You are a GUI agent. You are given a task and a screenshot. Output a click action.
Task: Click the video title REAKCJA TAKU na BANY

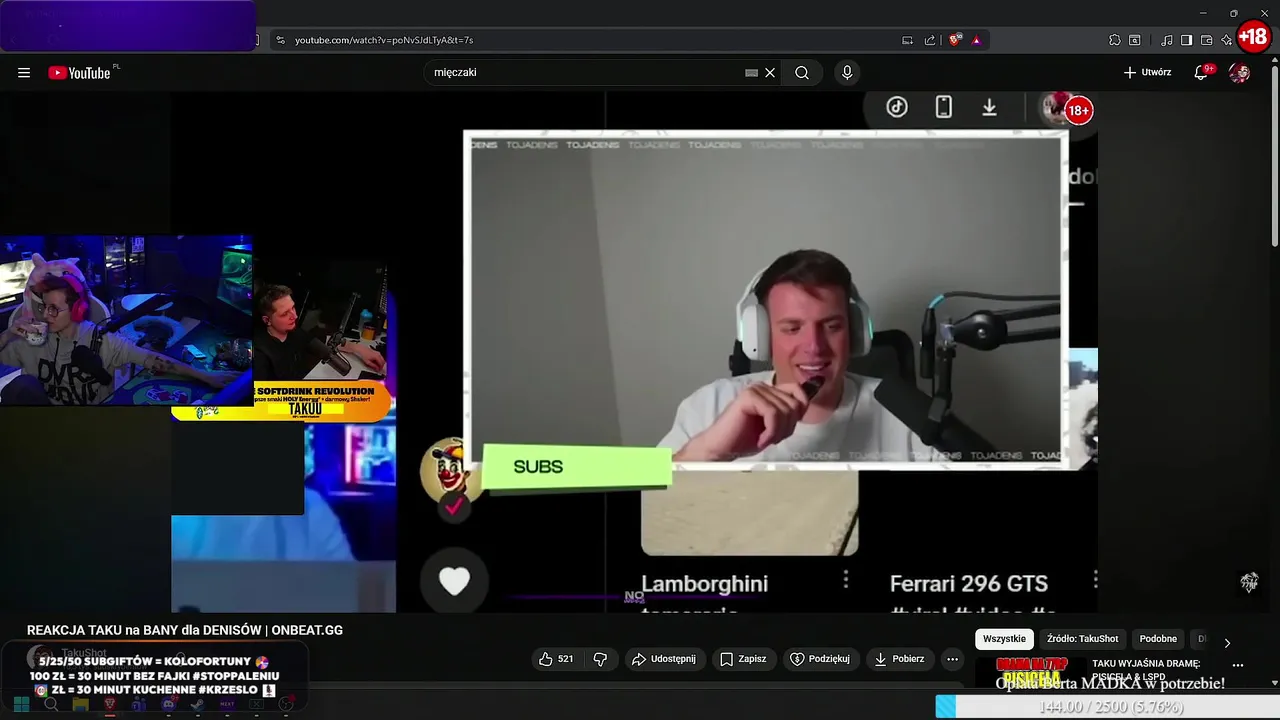pyautogui.click(x=185, y=630)
